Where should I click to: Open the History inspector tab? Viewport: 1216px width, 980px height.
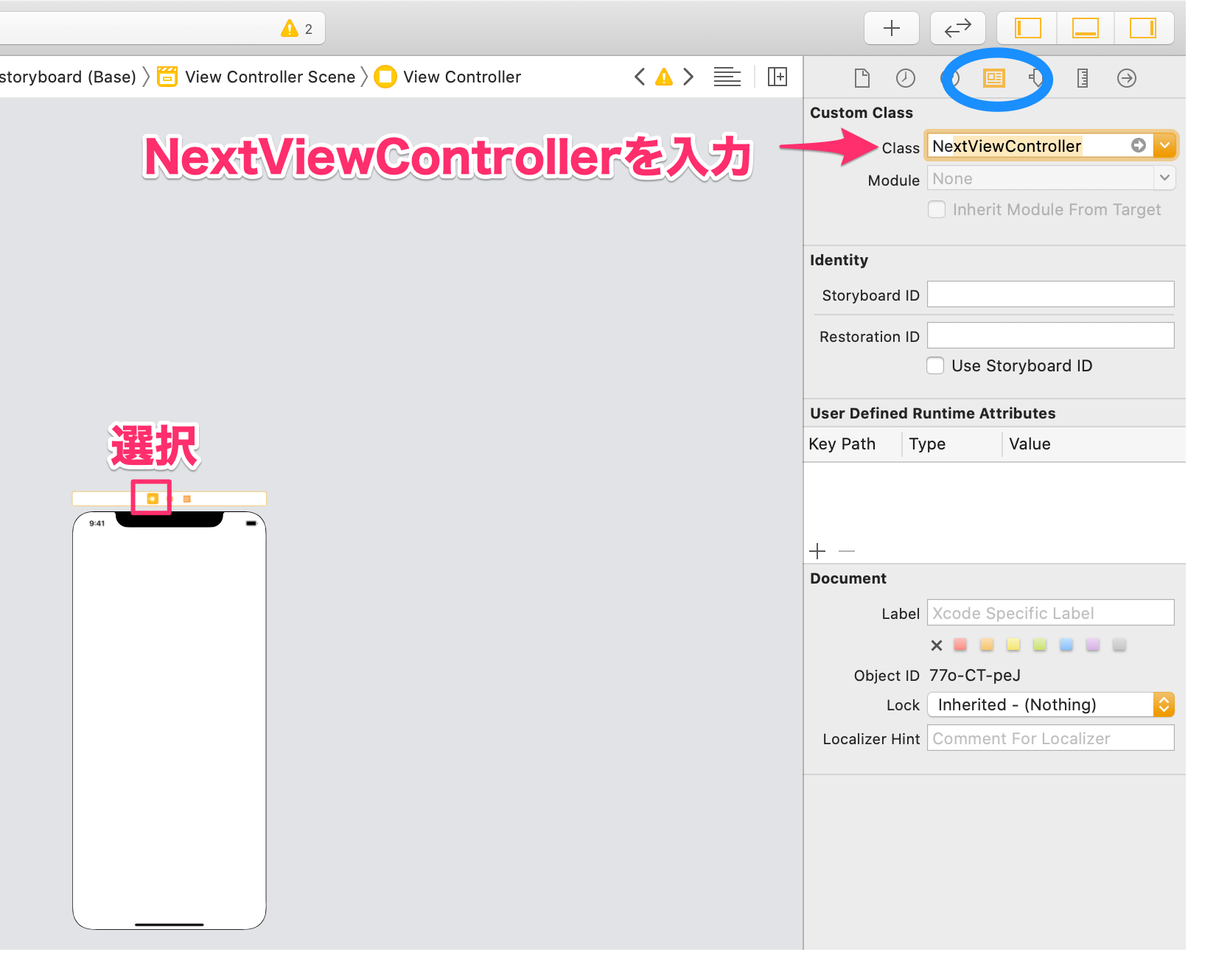coord(905,77)
